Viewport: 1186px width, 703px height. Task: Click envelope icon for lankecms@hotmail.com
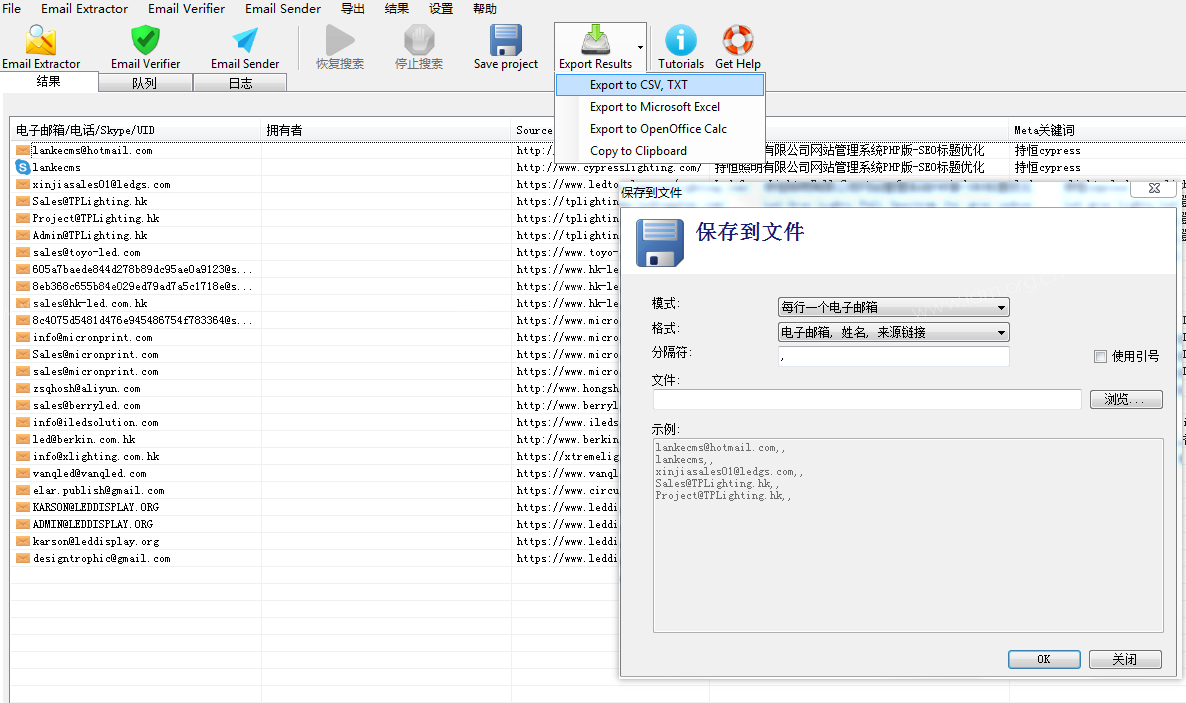coord(23,151)
